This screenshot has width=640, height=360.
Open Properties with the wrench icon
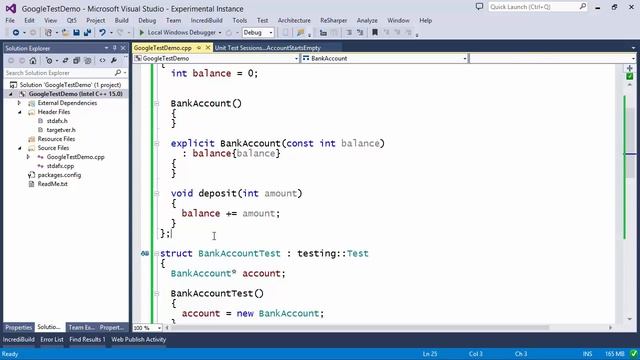point(113,60)
